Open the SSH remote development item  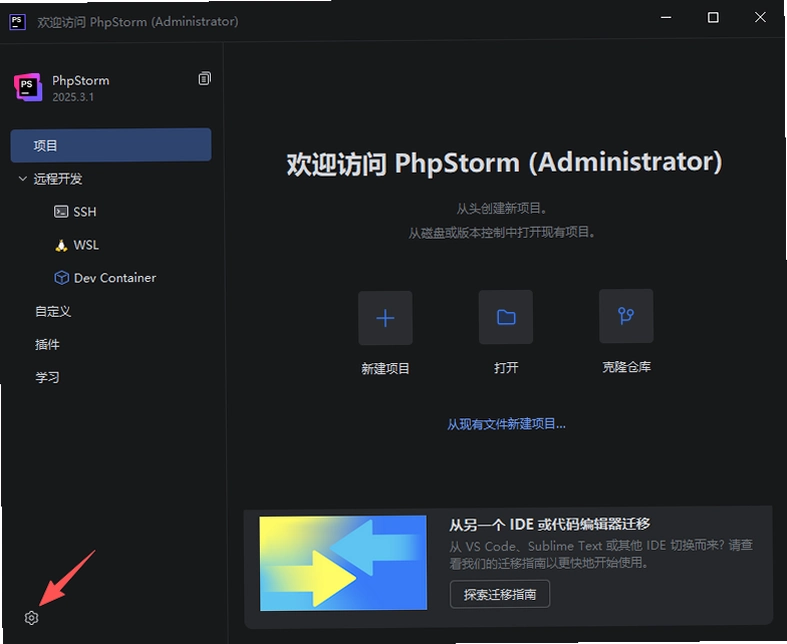(75, 212)
